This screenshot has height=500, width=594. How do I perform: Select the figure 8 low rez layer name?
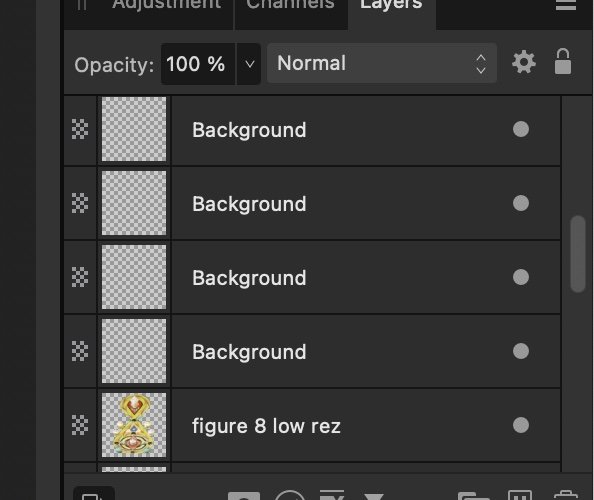tap(266, 426)
